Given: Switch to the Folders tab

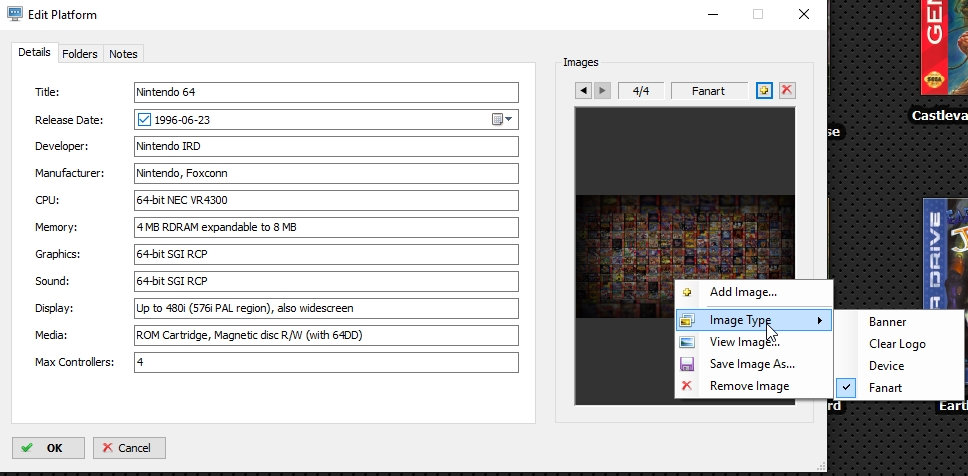Looking at the screenshot, I should point(80,54).
